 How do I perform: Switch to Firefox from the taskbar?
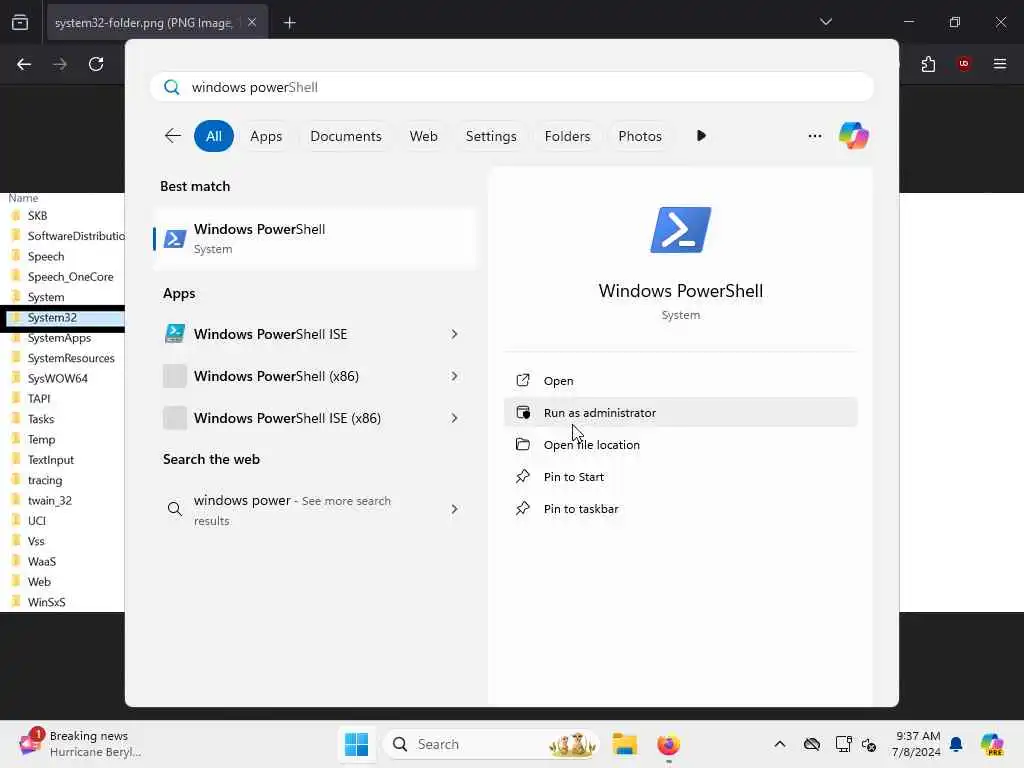click(x=668, y=744)
